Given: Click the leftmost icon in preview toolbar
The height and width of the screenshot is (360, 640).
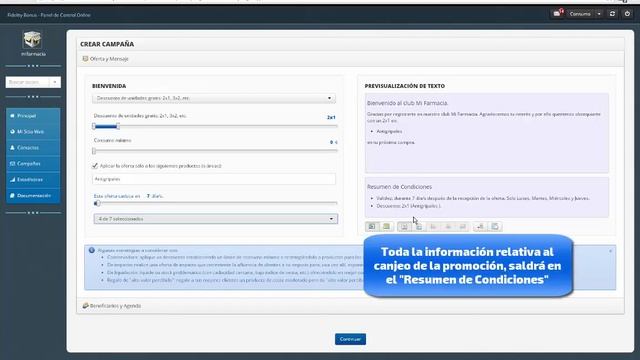Looking at the screenshot, I should 372,227.
